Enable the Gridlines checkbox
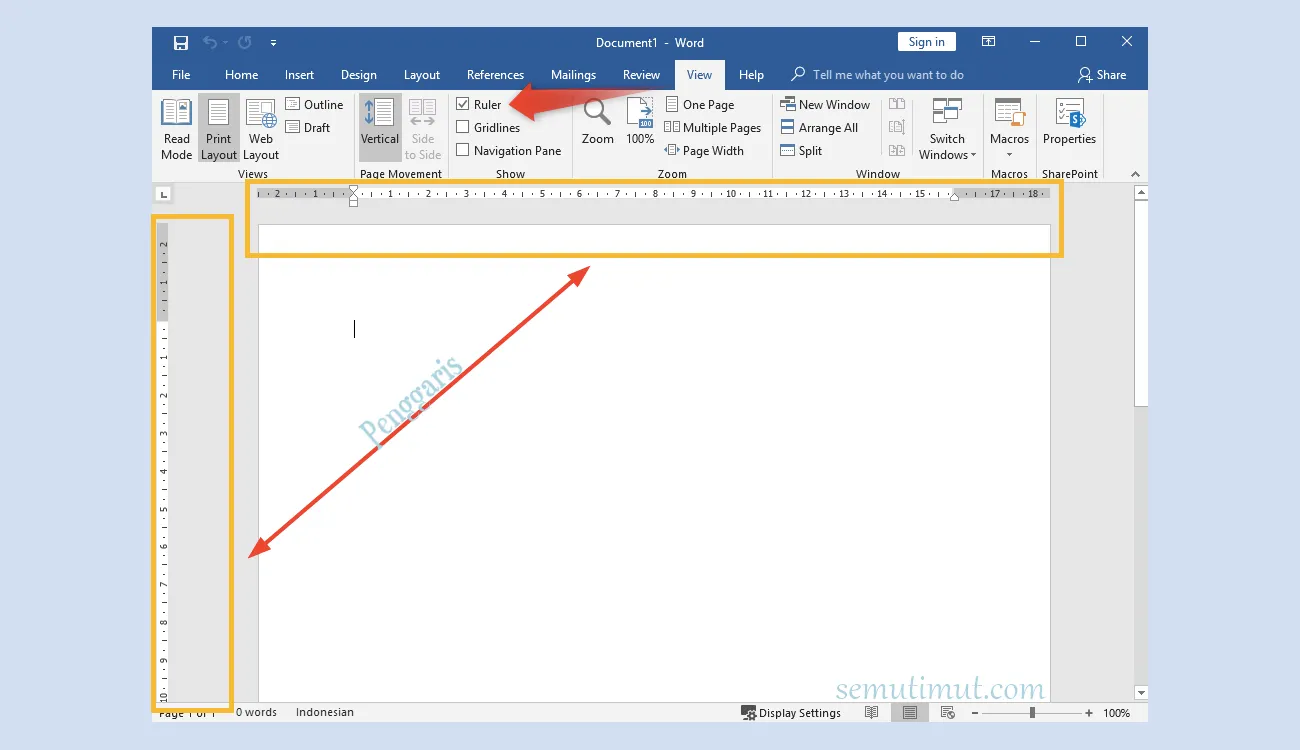The width and height of the screenshot is (1300, 750). click(463, 128)
